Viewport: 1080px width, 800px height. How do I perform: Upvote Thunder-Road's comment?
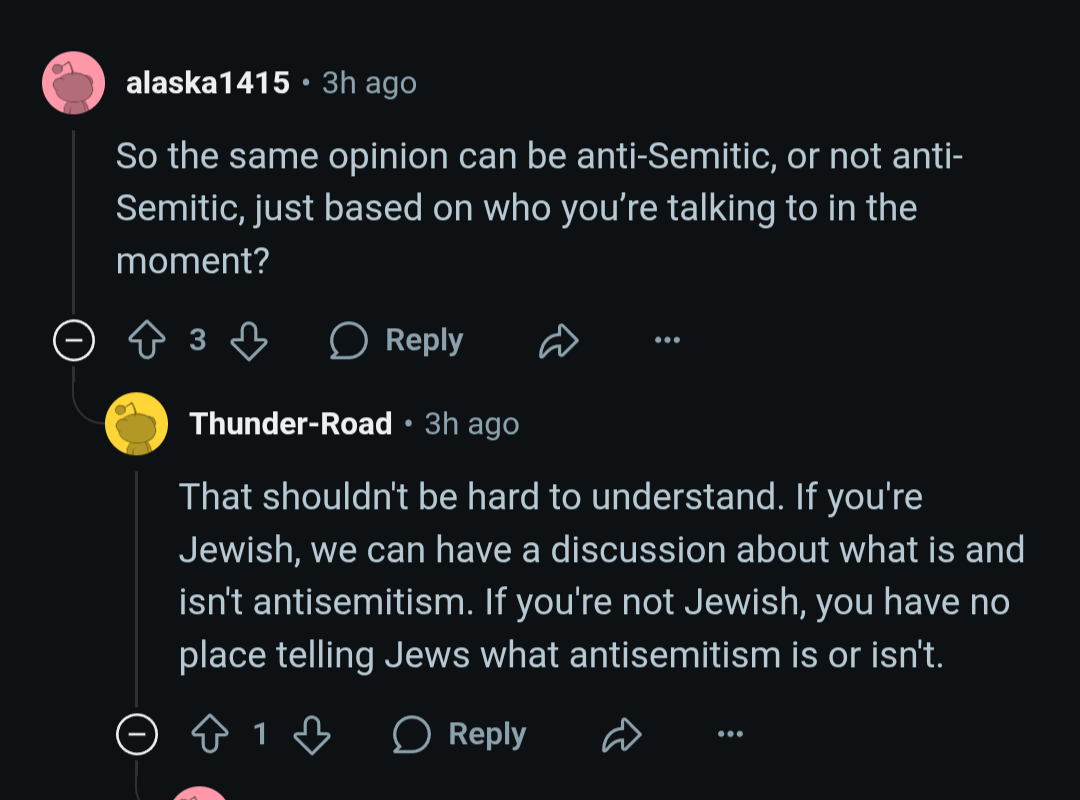210,734
